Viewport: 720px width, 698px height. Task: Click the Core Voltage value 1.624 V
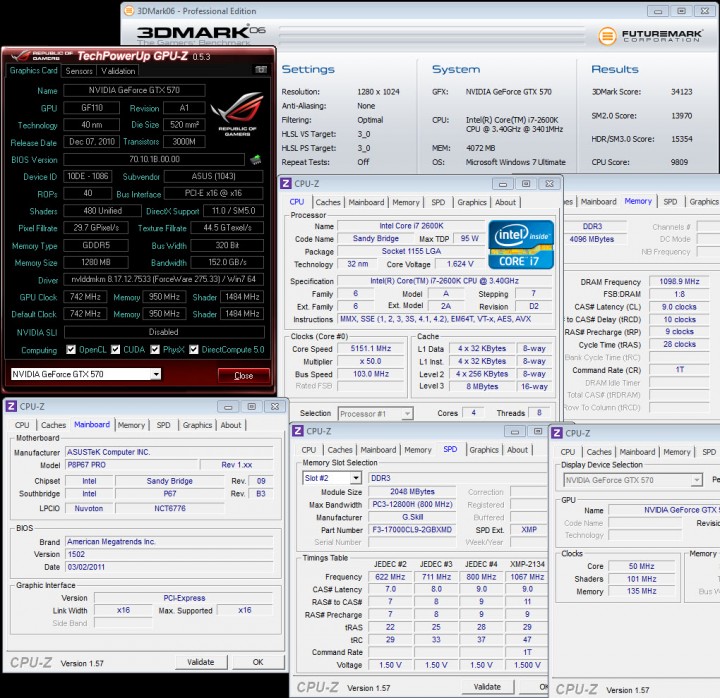[x=460, y=264]
